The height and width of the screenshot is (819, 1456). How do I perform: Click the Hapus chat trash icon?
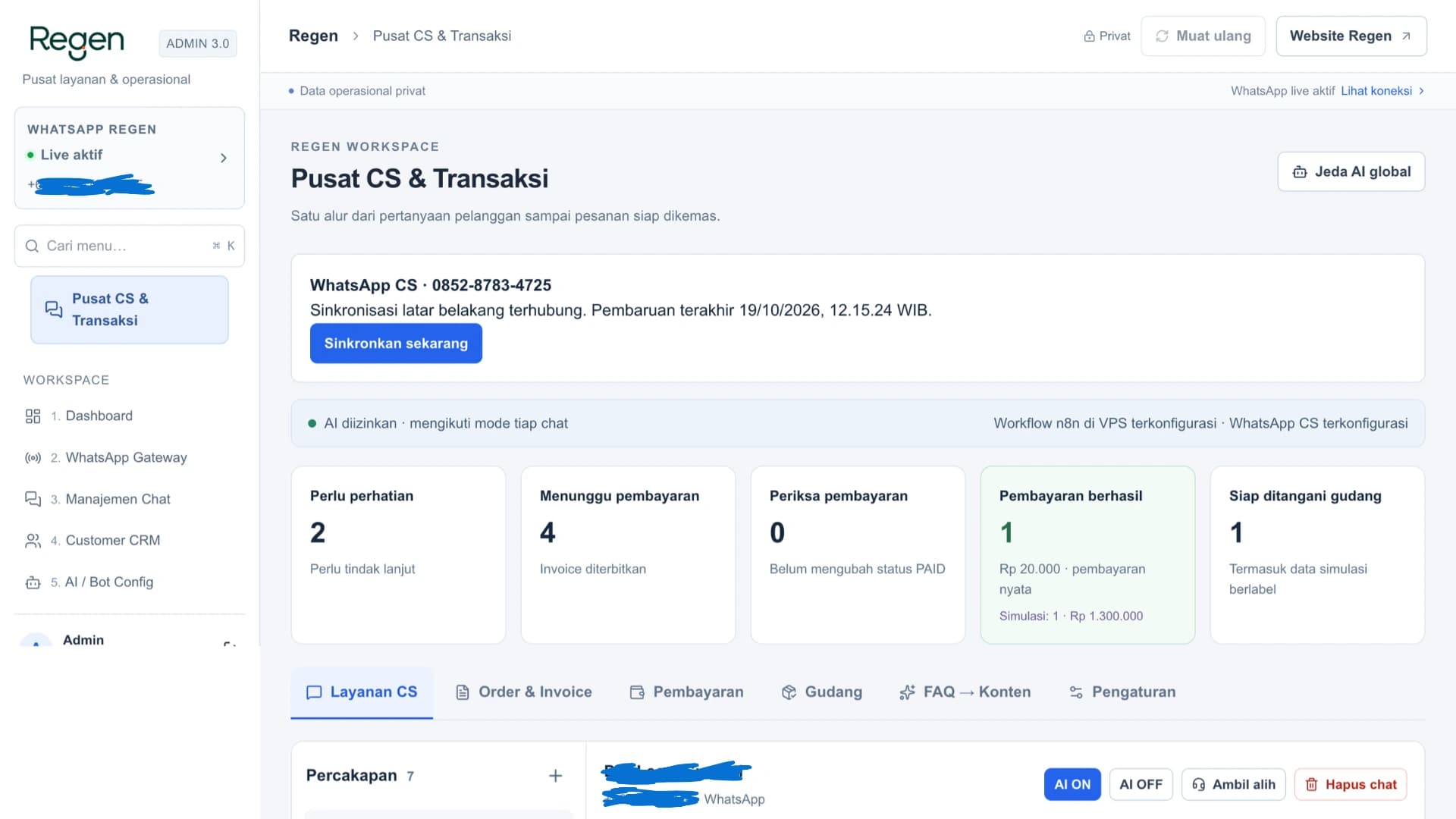[1311, 785]
